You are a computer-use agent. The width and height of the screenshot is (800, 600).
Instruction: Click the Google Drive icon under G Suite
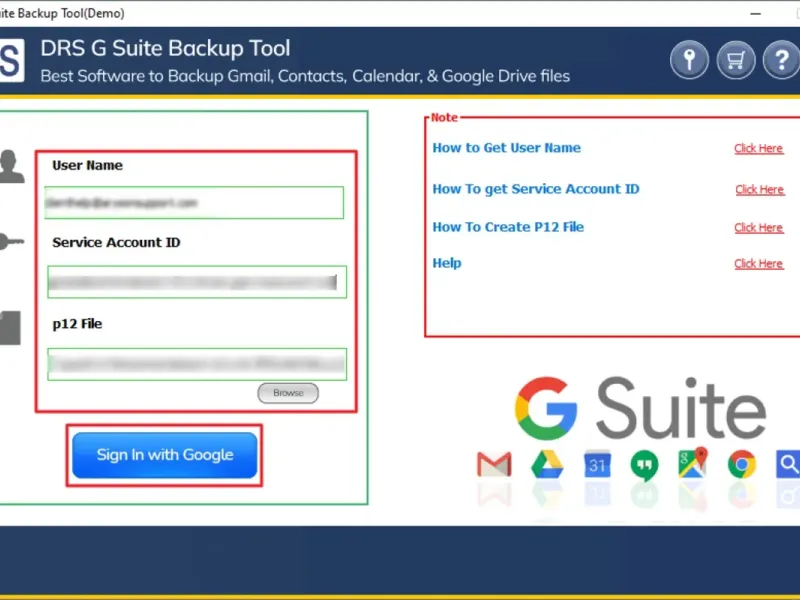(547, 464)
